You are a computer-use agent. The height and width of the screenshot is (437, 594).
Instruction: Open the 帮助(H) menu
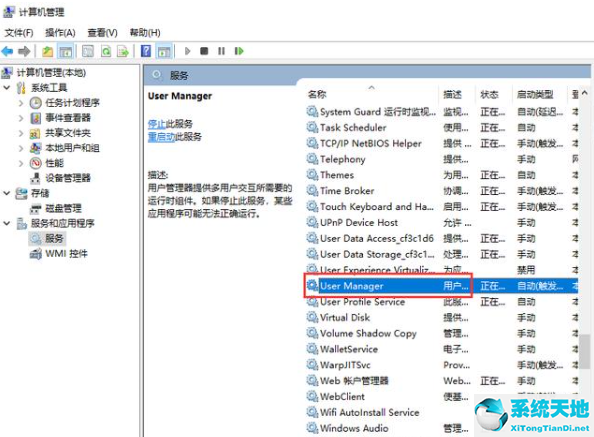click(x=145, y=33)
